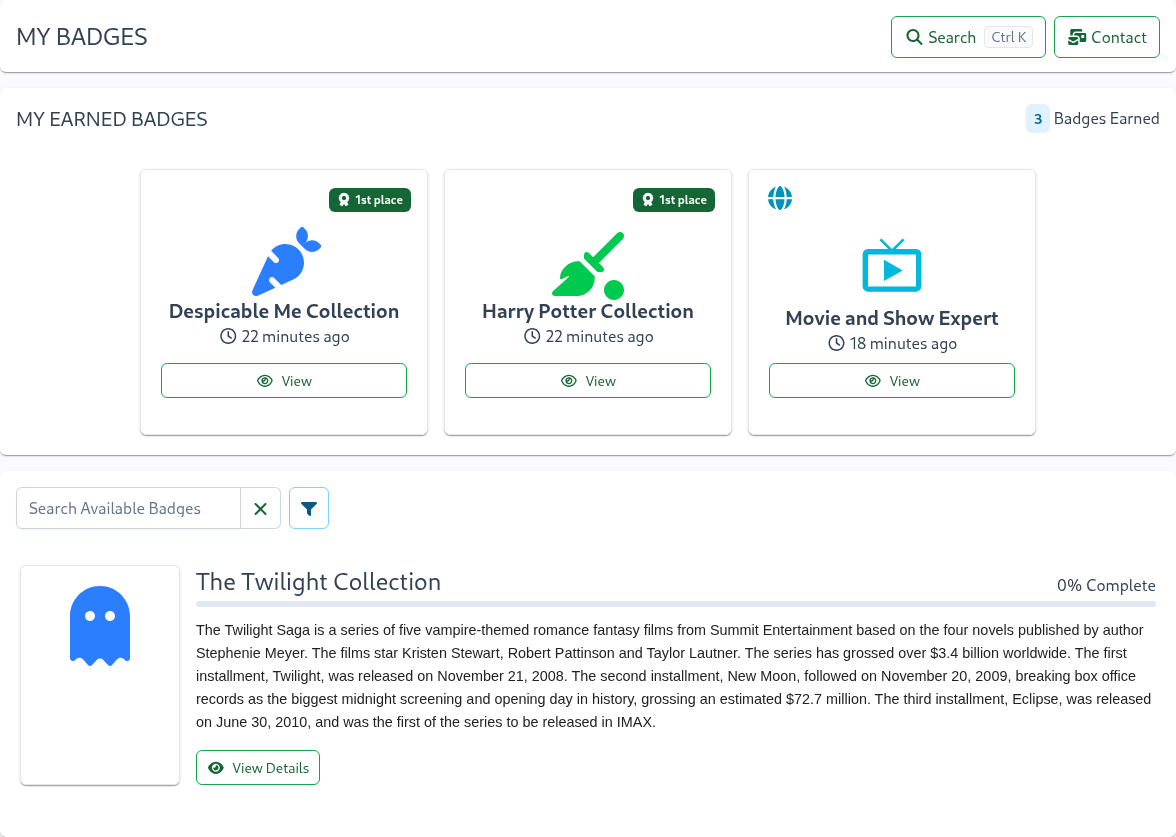The height and width of the screenshot is (837, 1176).
Task: Click the 1st place ribbon on Harry Potter
Action: 674,200
